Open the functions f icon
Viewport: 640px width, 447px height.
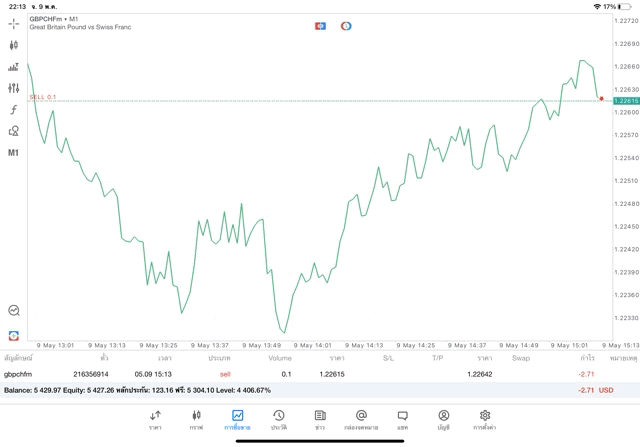tap(13, 109)
